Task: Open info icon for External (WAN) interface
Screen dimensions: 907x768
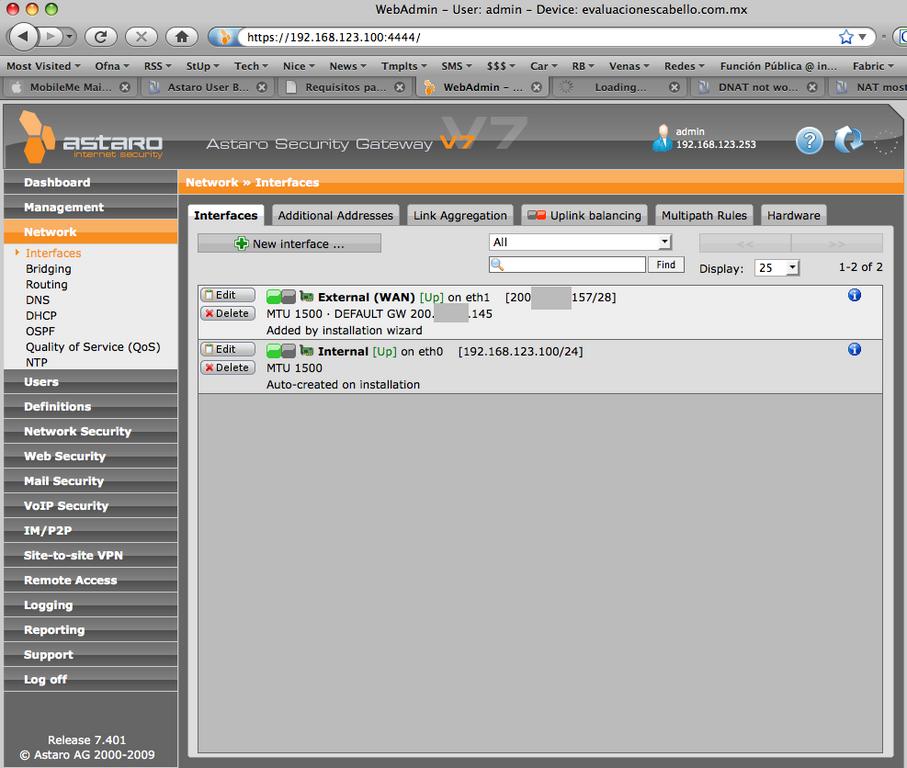Action: point(854,295)
